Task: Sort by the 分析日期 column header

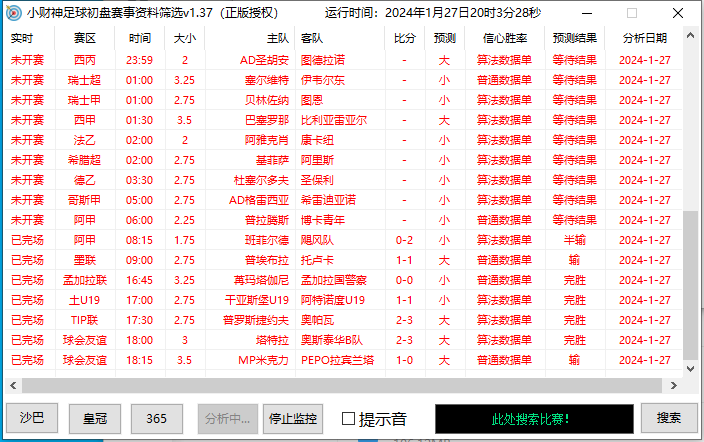Action: (x=645, y=39)
